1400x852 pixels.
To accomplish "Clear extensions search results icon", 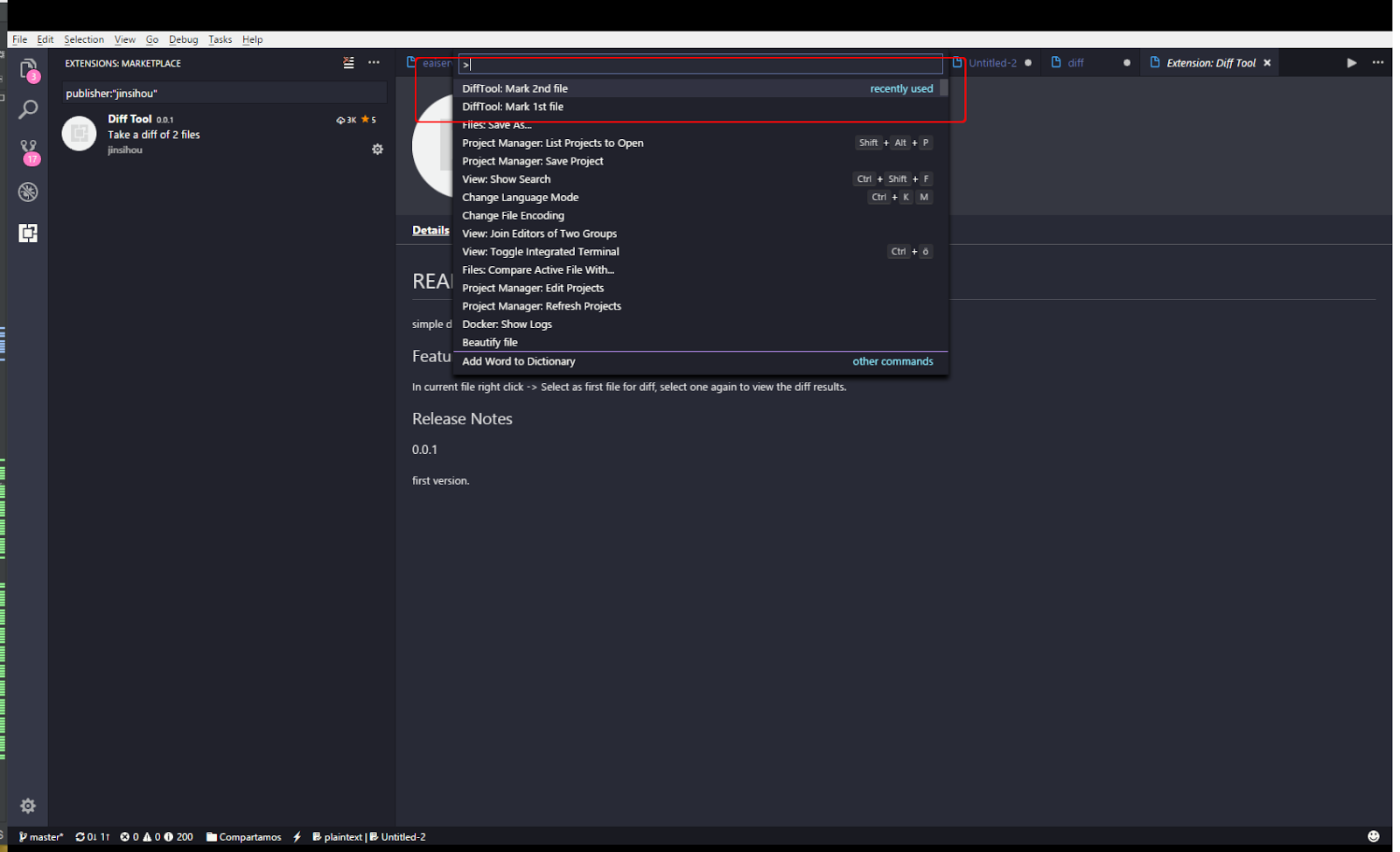I will (348, 63).
